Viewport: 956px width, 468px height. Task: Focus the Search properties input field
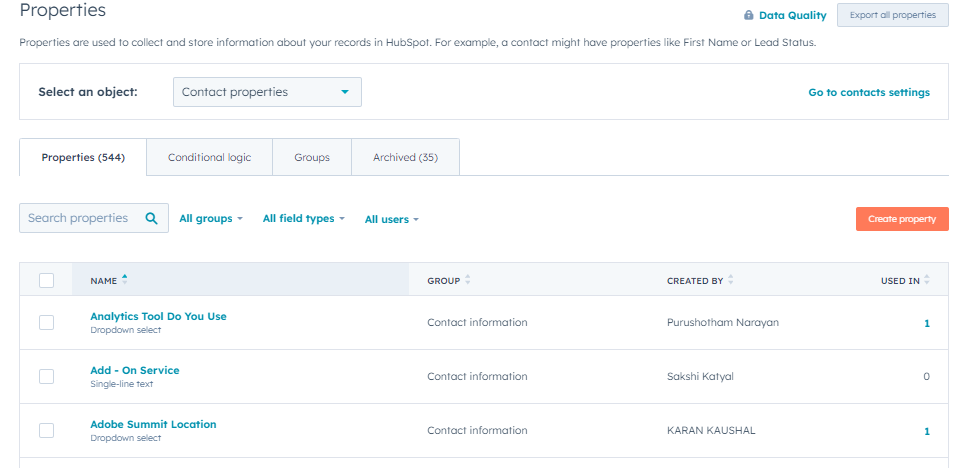pos(78,218)
